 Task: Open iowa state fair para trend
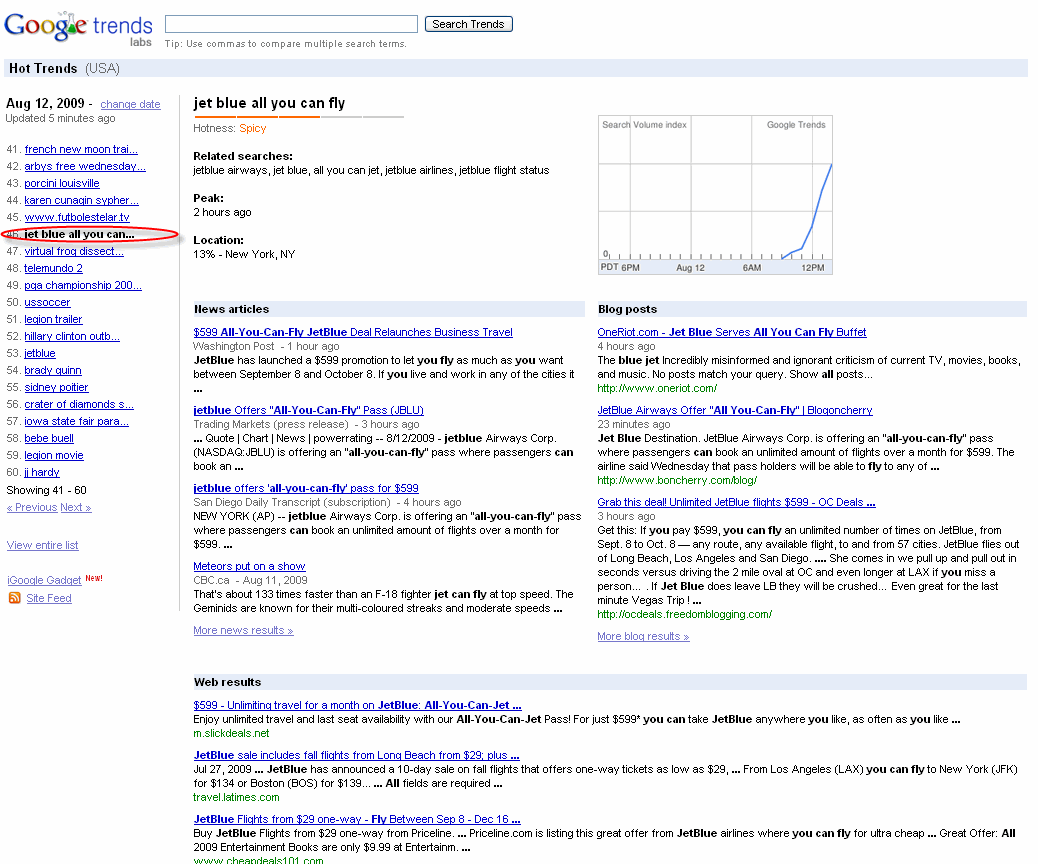(77, 421)
